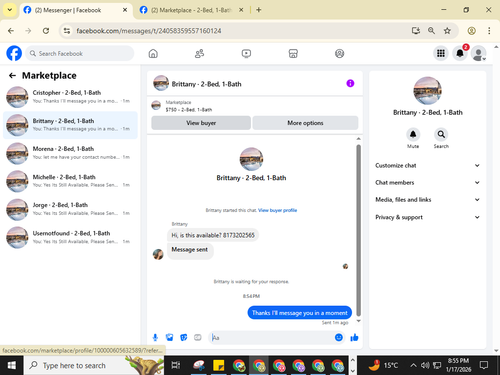
Task: Focus the Search Facebook field
Action: 80,53
